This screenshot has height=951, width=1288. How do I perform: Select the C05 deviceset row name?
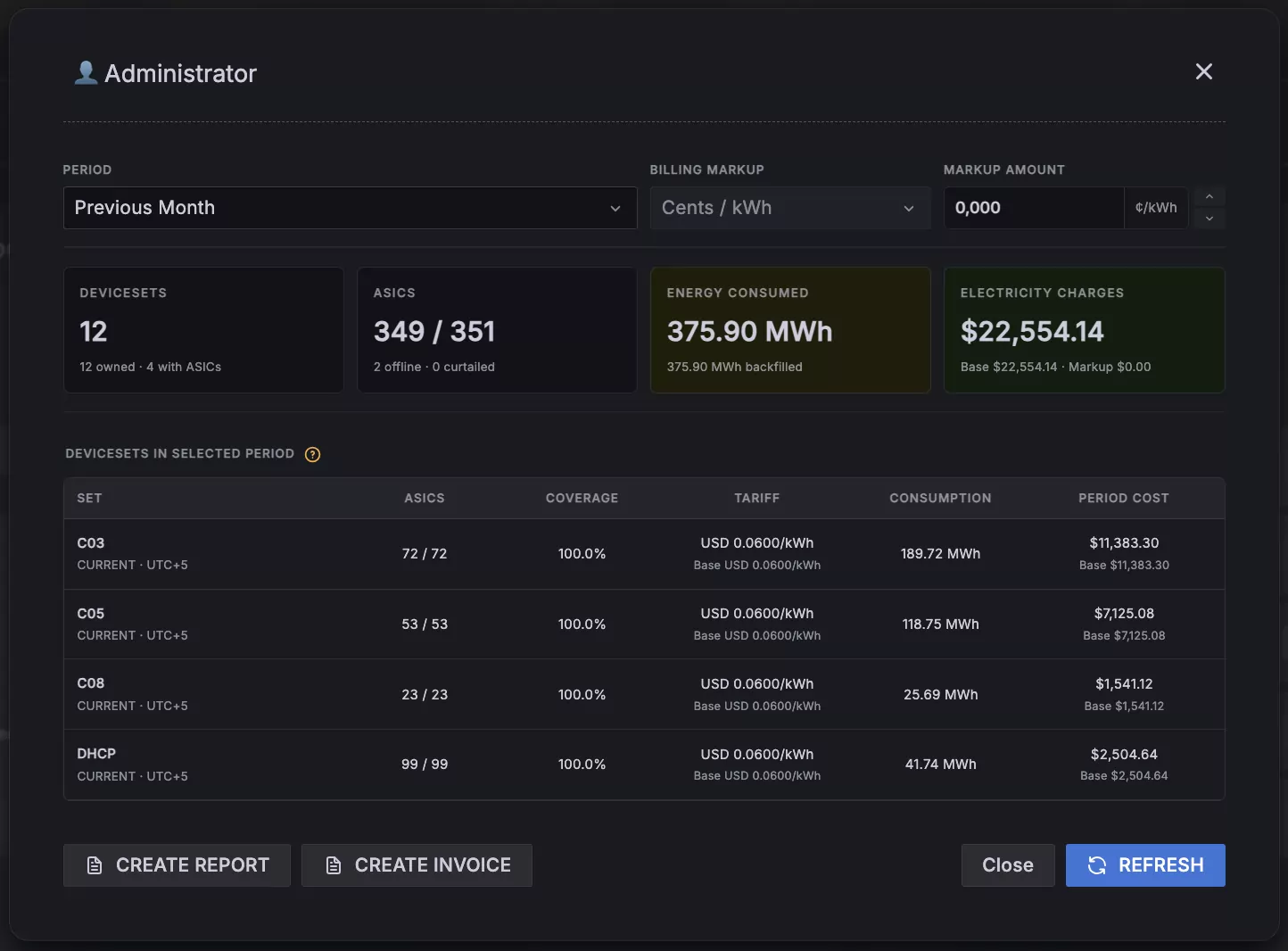[x=91, y=614]
